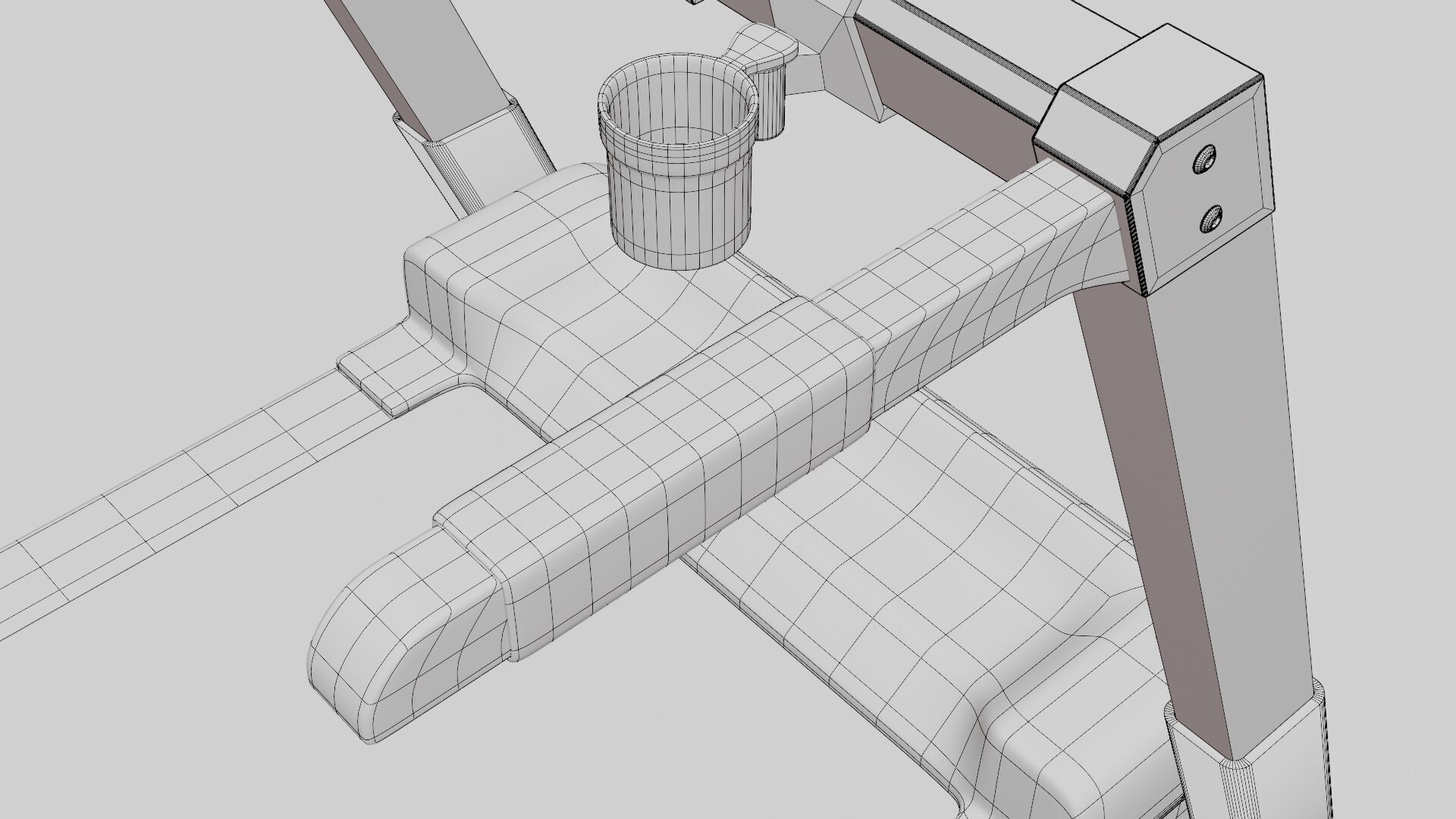This screenshot has width=1456, height=819.
Task: Click the lower screw hole on corner bracket
Action: point(1211,221)
